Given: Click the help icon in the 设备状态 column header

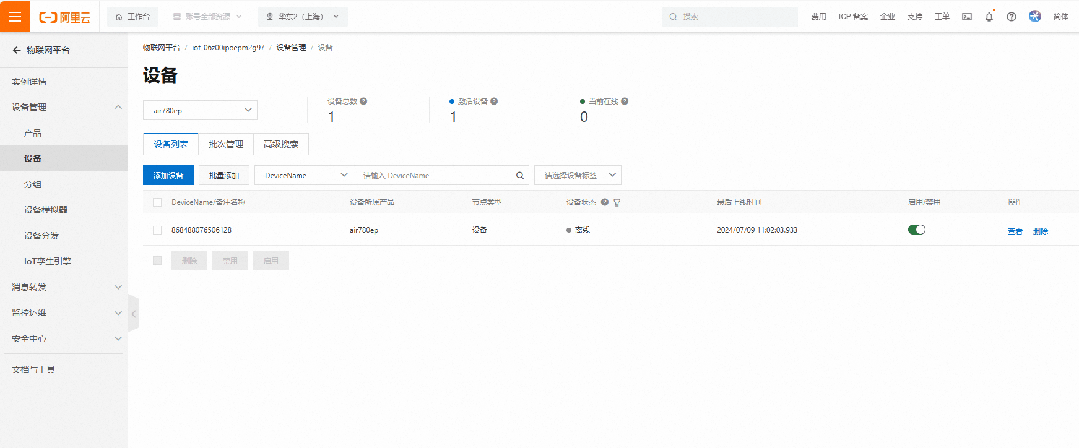Looking at the screenshot, I should (x=604, y=202).
